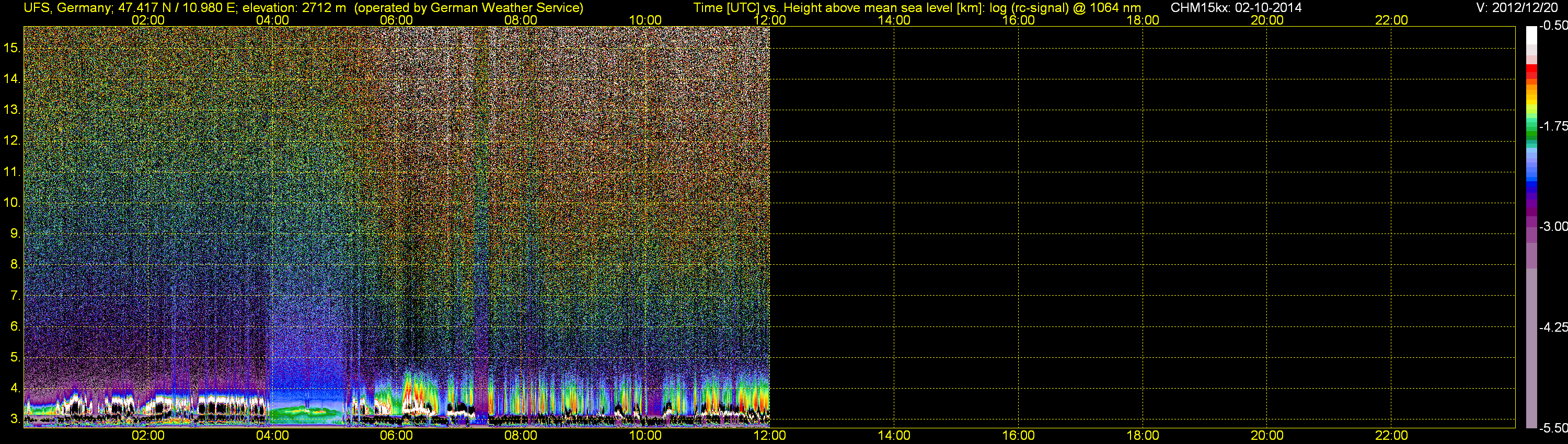Select the 12:00 top axis marker
Image resolution: width=1568 pixels, height=444 pixels.
click(769, 20)
